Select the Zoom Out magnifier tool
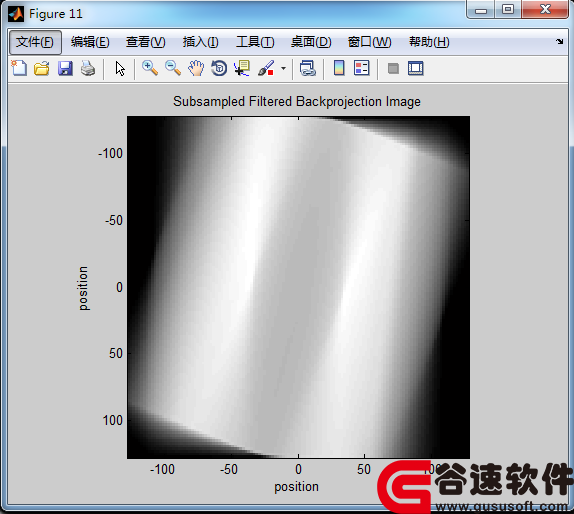 (173, 68)
